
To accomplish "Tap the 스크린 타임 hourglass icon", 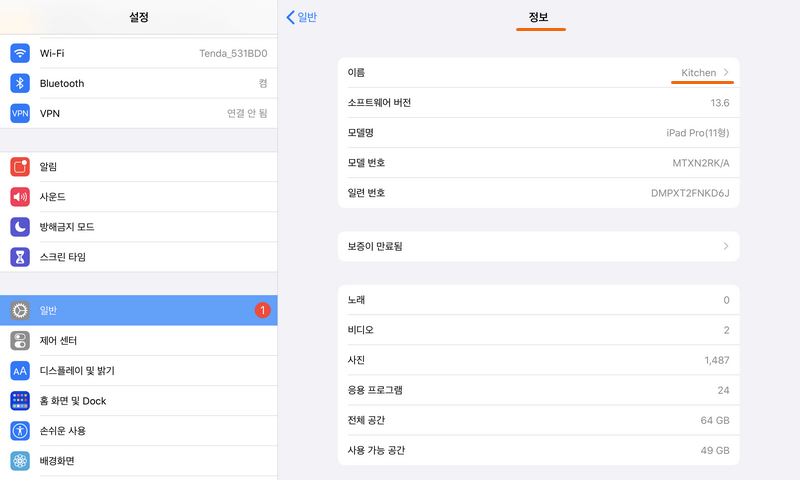I will (x=20, y=257).
